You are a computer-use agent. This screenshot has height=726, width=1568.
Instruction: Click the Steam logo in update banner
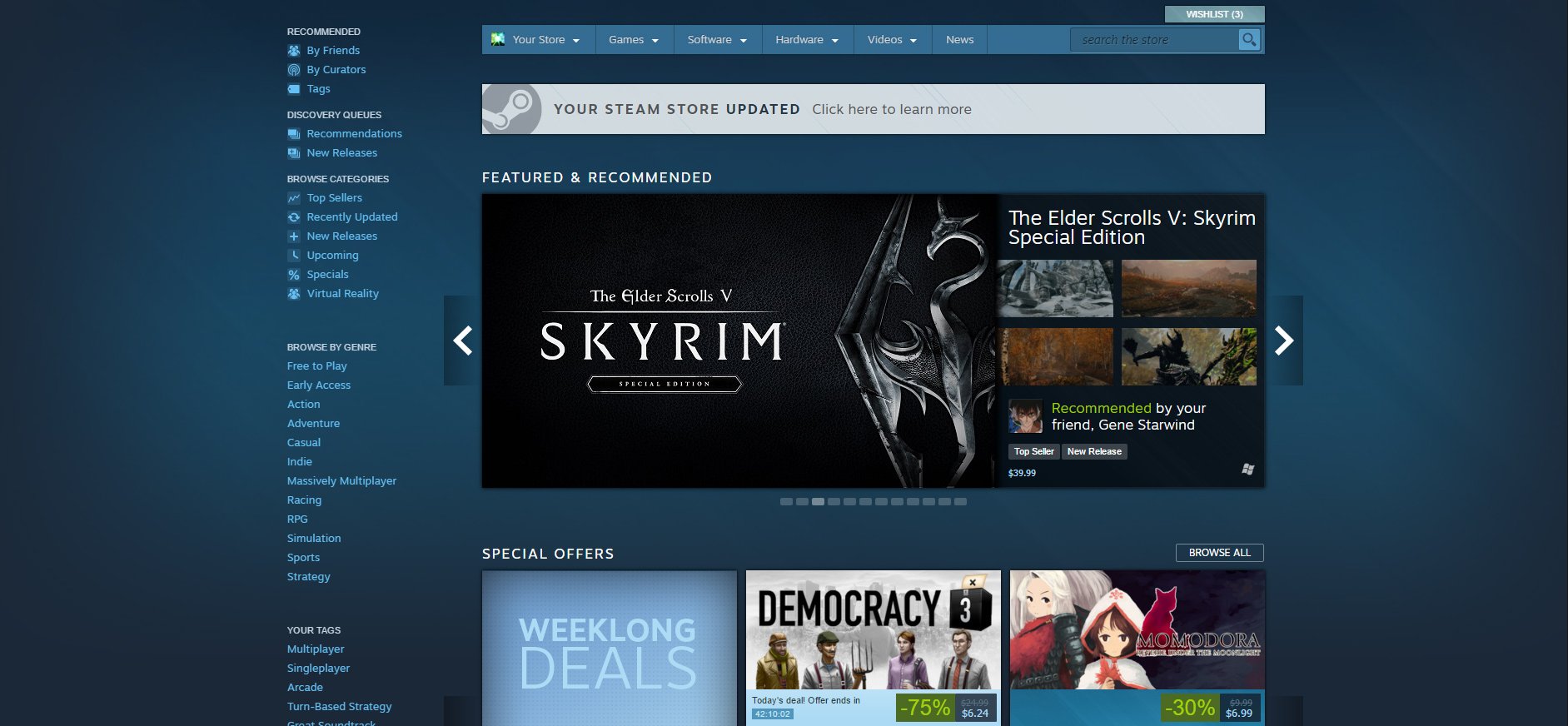tap(510, 109)
